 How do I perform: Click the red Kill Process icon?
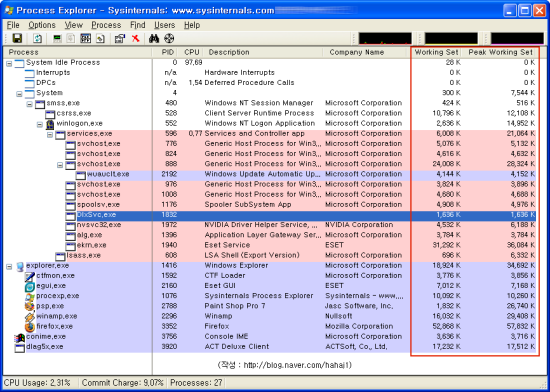coord(135,38)
